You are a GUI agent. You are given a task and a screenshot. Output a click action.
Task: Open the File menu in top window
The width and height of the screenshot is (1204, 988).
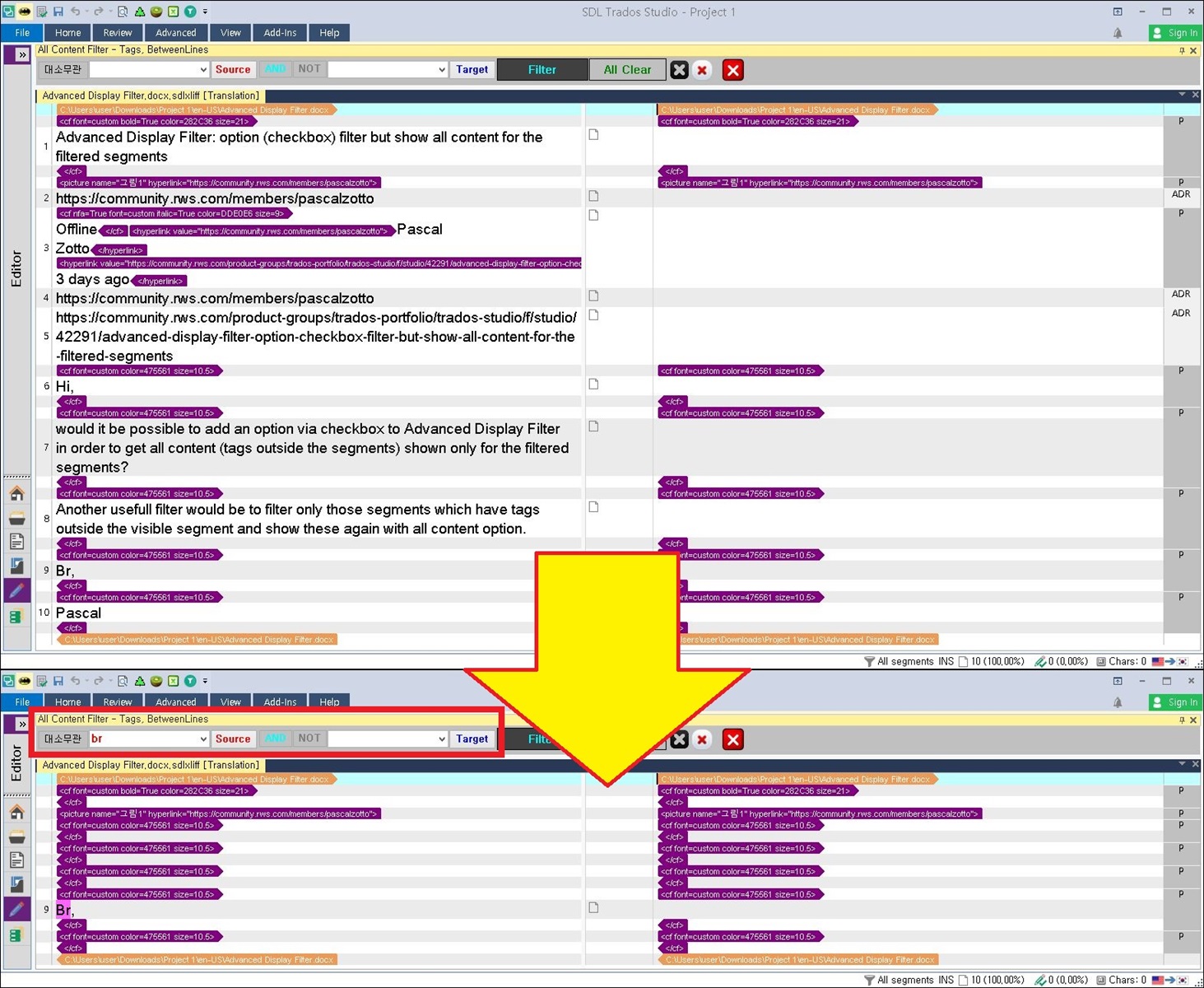click(x=22, y=33)
